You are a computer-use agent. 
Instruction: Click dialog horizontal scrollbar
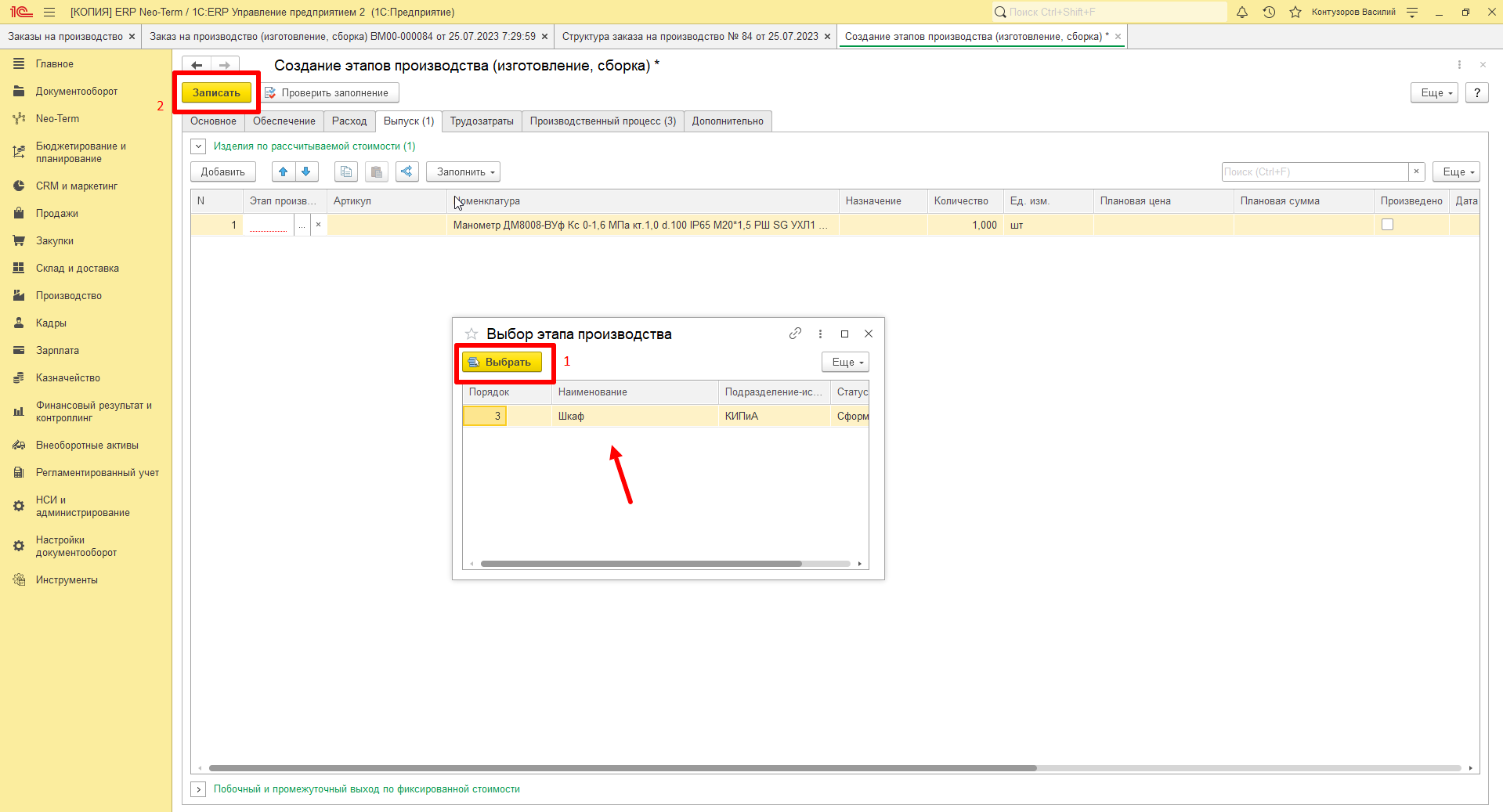coord(641,564)
